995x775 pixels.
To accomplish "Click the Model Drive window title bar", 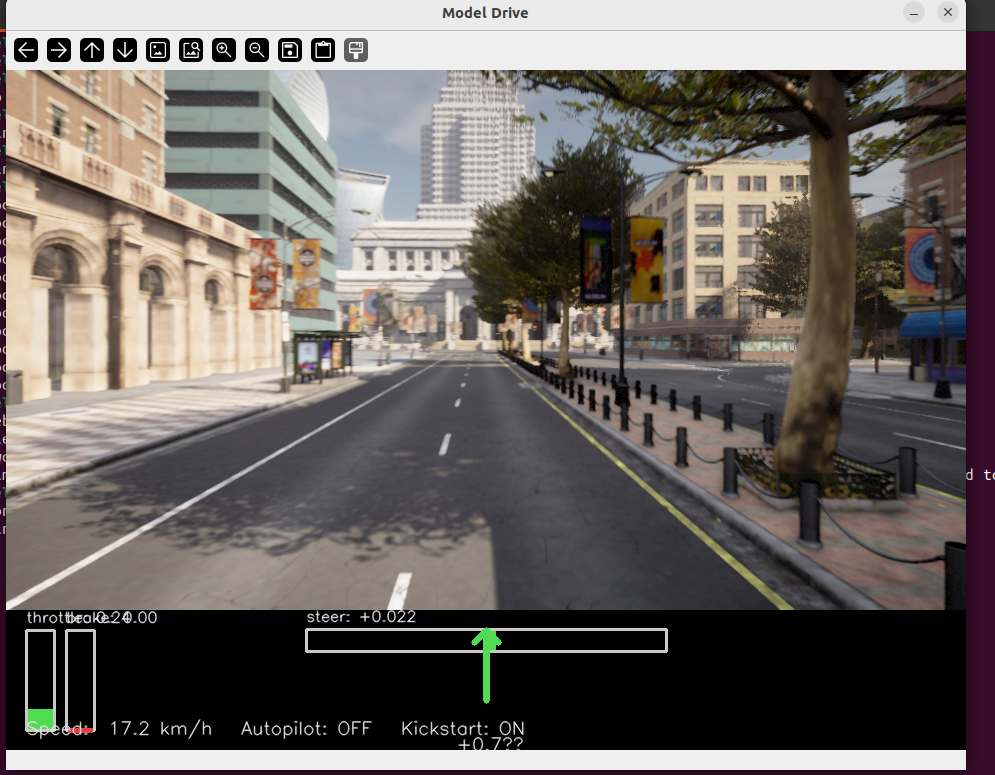I will tap(485, 13).
